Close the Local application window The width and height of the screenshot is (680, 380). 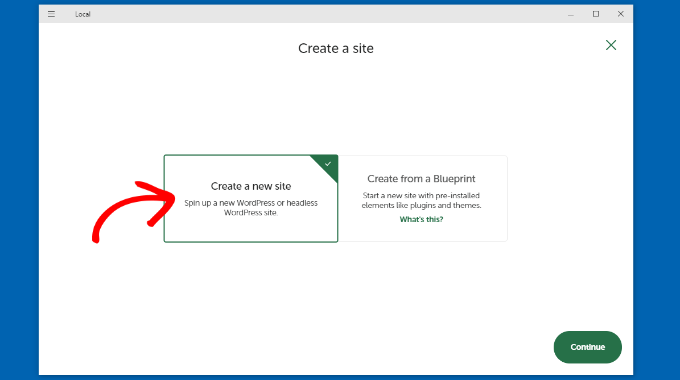[x=621, y=14]
